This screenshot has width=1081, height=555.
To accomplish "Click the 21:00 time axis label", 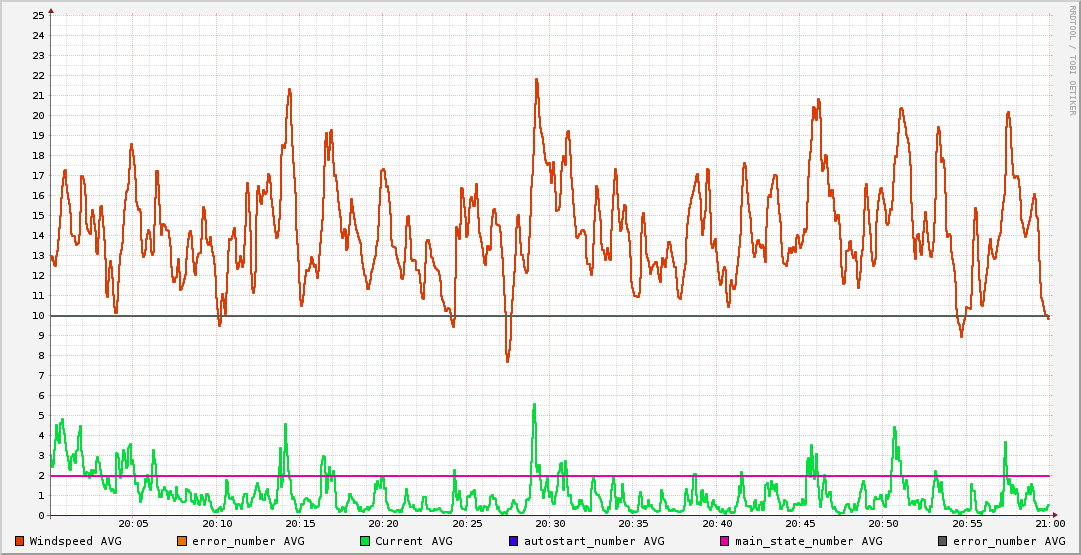I will coord(1049,523).
